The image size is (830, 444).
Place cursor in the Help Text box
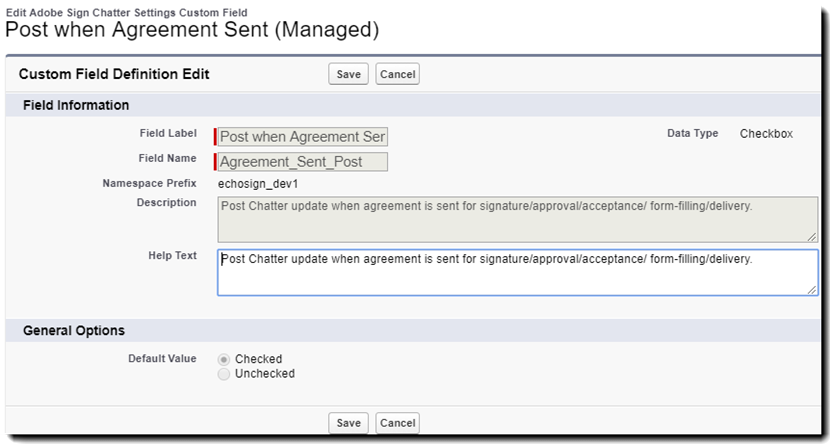click(516, 272)
